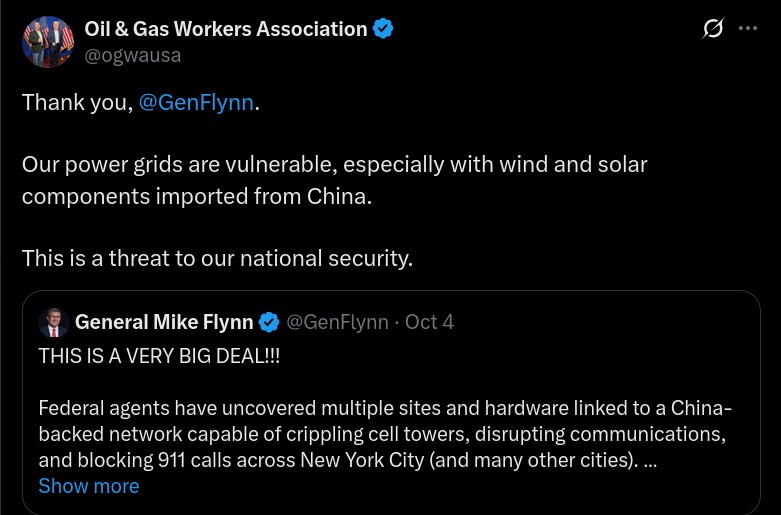
Task: Click the @ogwausa handle
Action: tap(132, 55)
